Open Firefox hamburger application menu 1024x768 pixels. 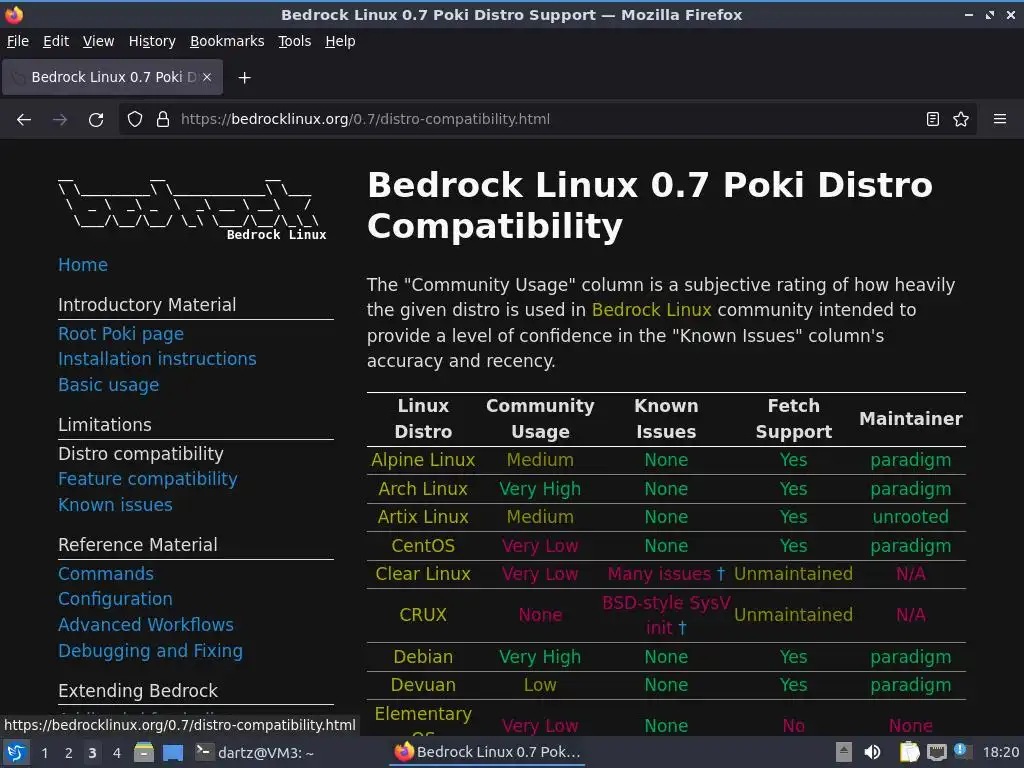[x=1000, y=120]
